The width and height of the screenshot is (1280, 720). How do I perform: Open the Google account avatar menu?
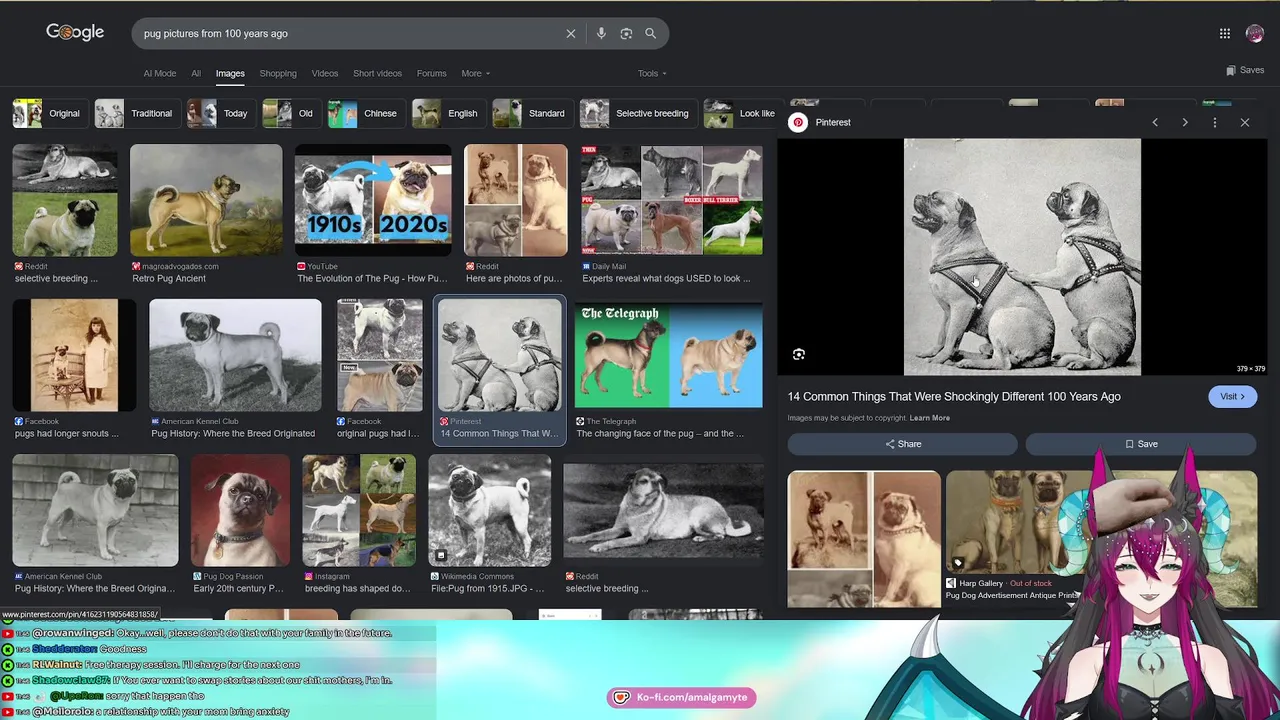click(1255, 34)
